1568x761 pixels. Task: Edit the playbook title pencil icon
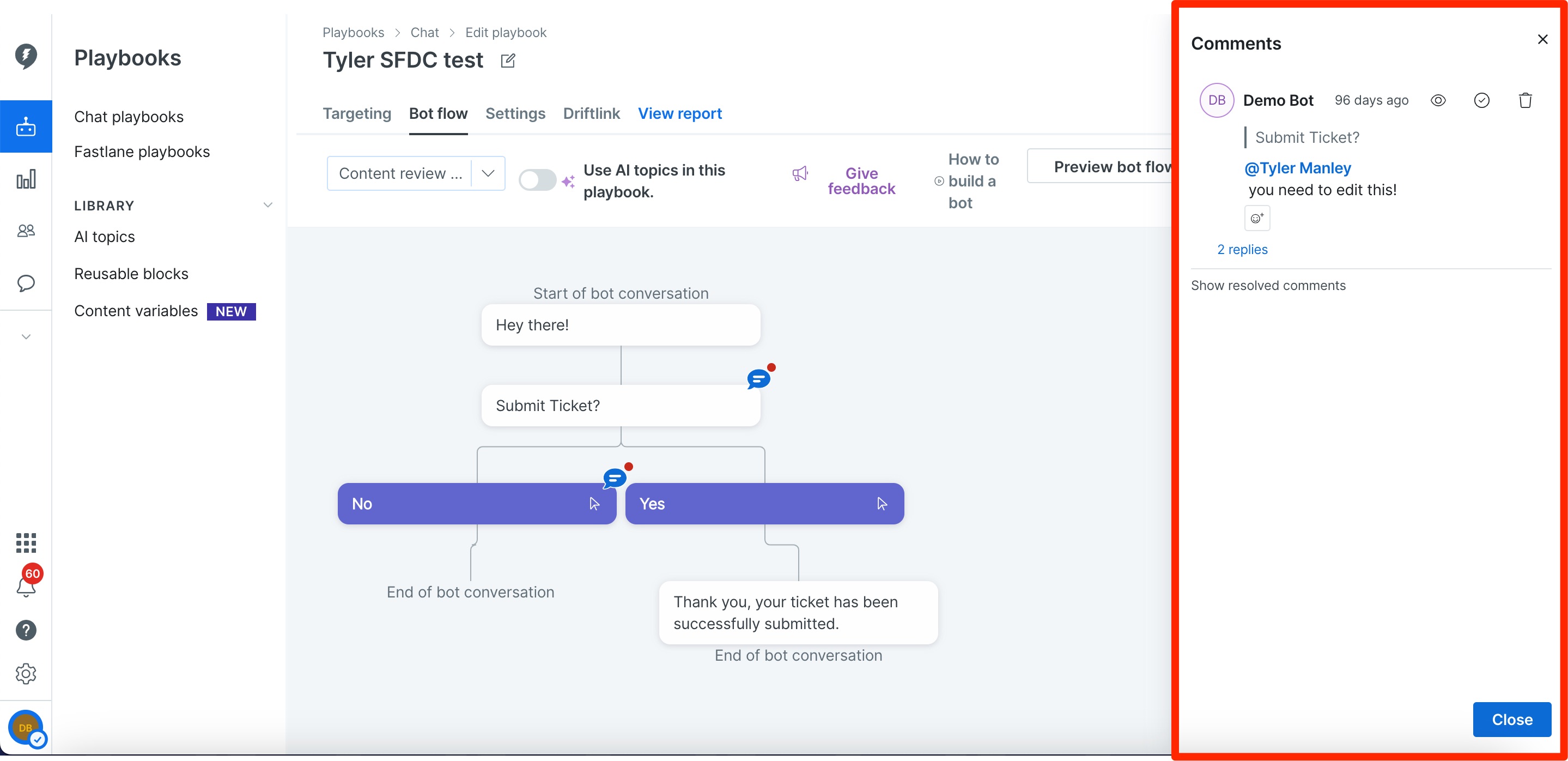tap(508, 61)
